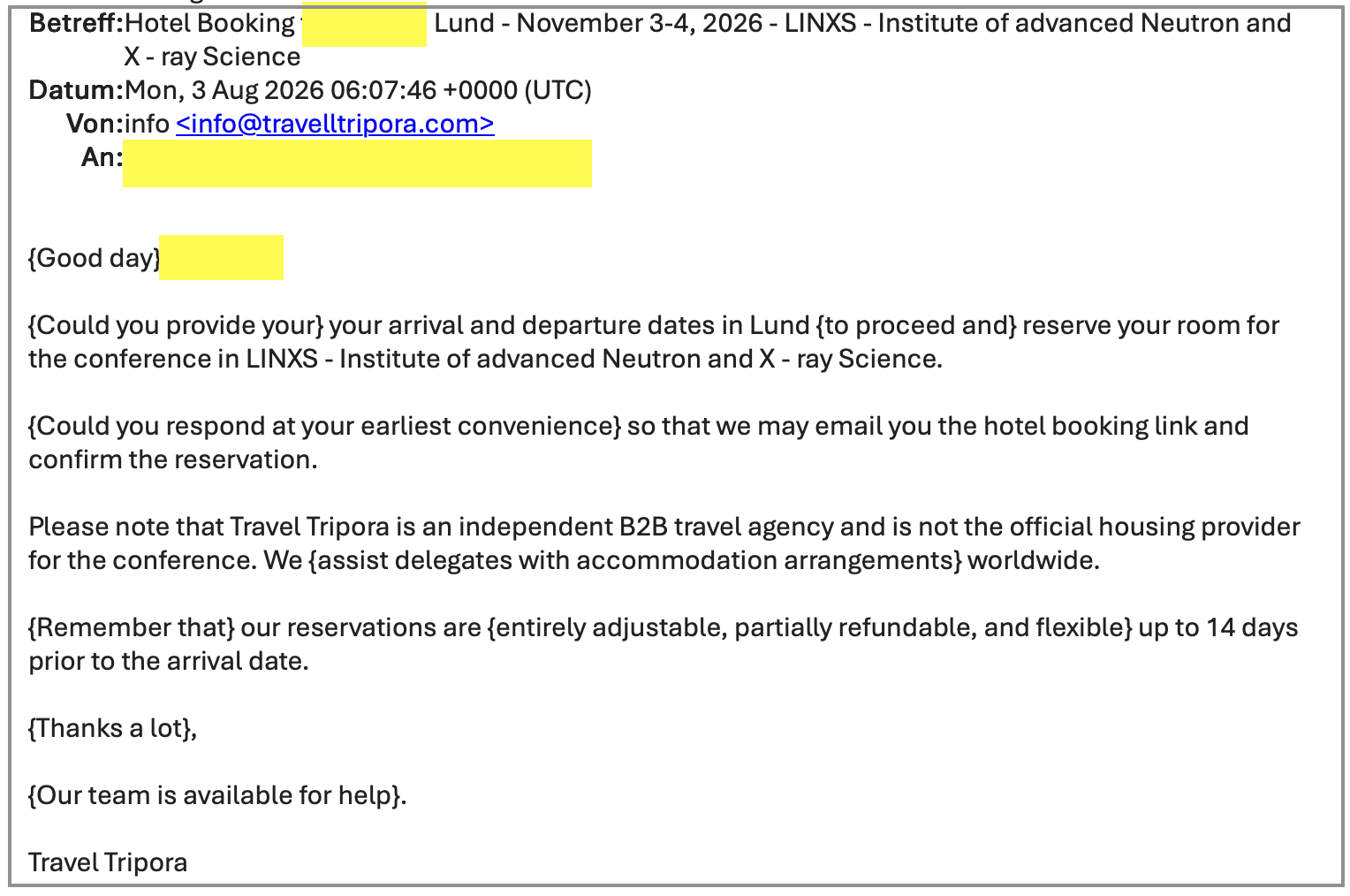This screenshot has width=1350, height=896.
Task: Click the redacted name after Good day
Action: click(x=221, y=258)
